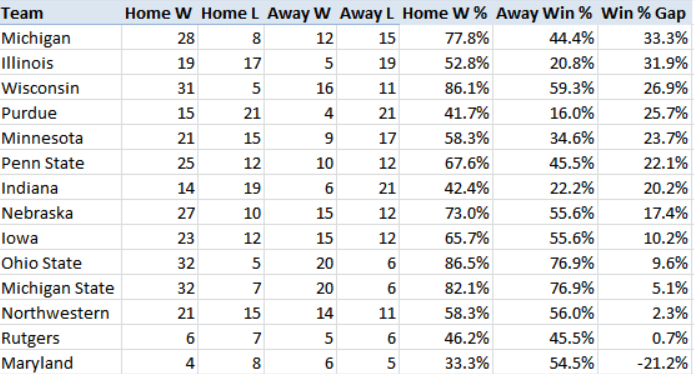The image size is (694, 374).
Task: Select Michigan State Home W % 82.1%
Action: point(446,288)
